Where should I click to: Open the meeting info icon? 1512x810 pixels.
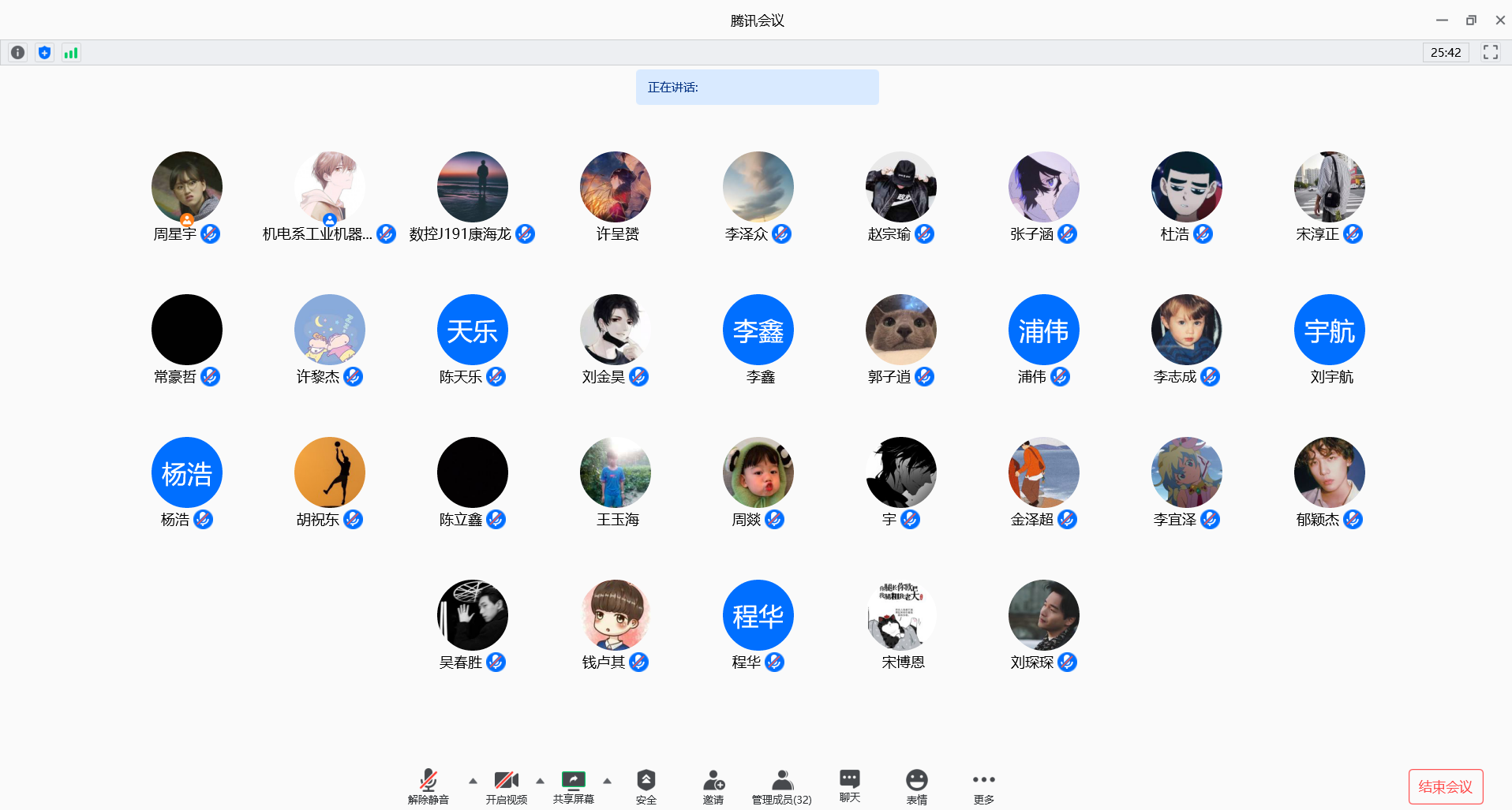17,53
